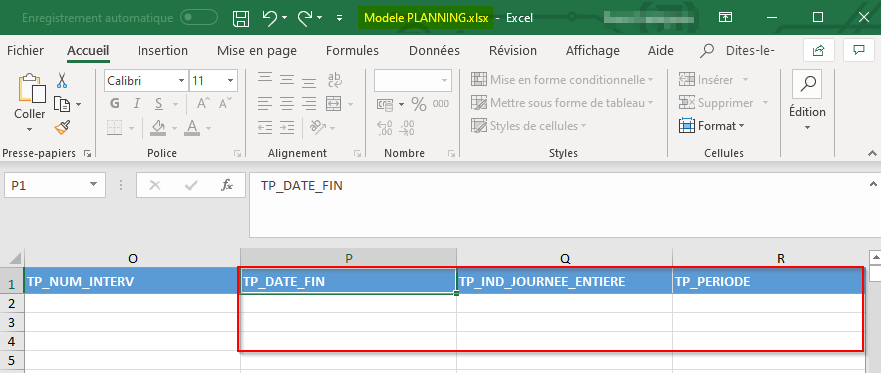Screen dimensions: 881x373
Task: Open the Format cells button menu
Action: (x=712, y=126)
